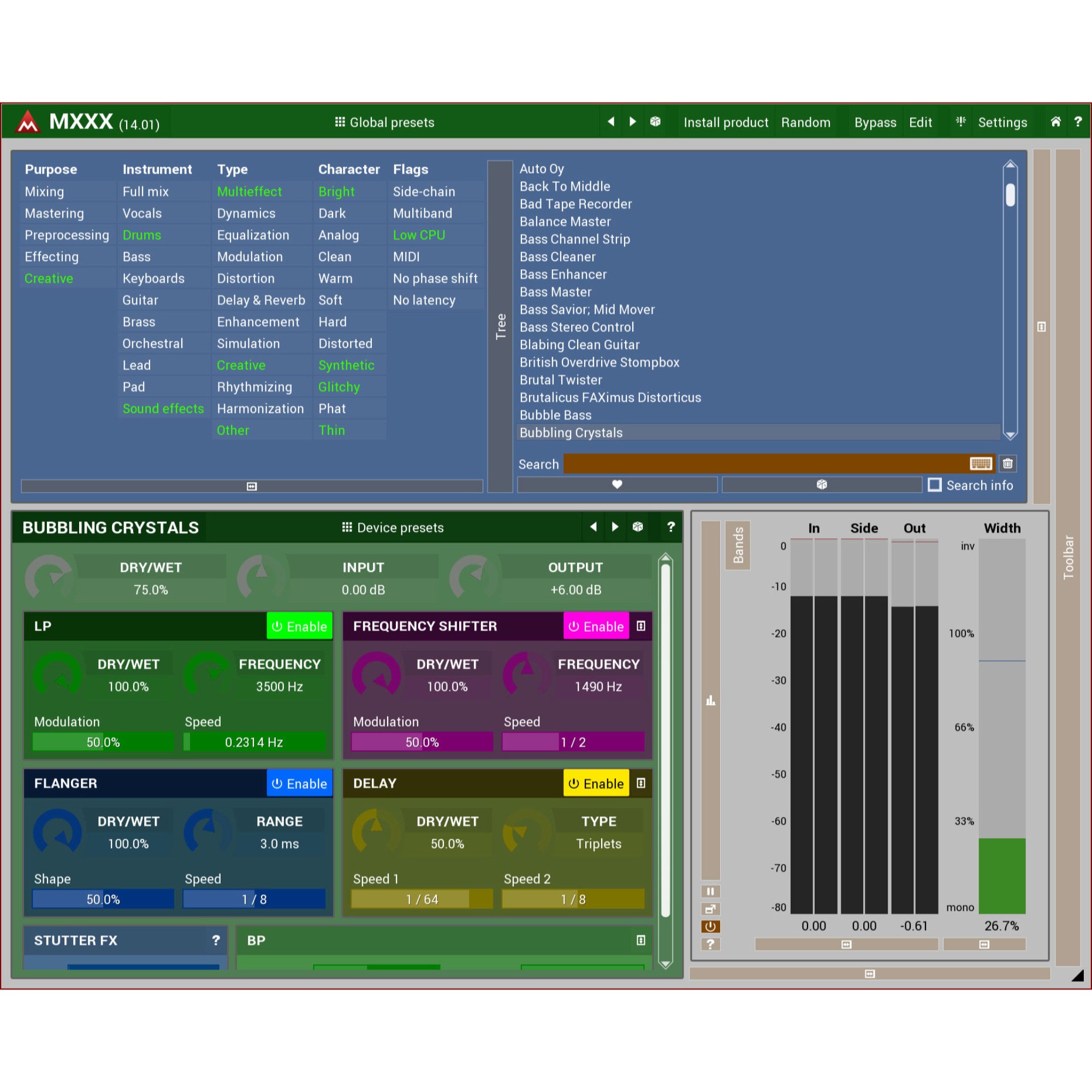Open the home icon in top bar
The width and height of the screenshot is (1092, 1092).
(x=1055, y=122)
